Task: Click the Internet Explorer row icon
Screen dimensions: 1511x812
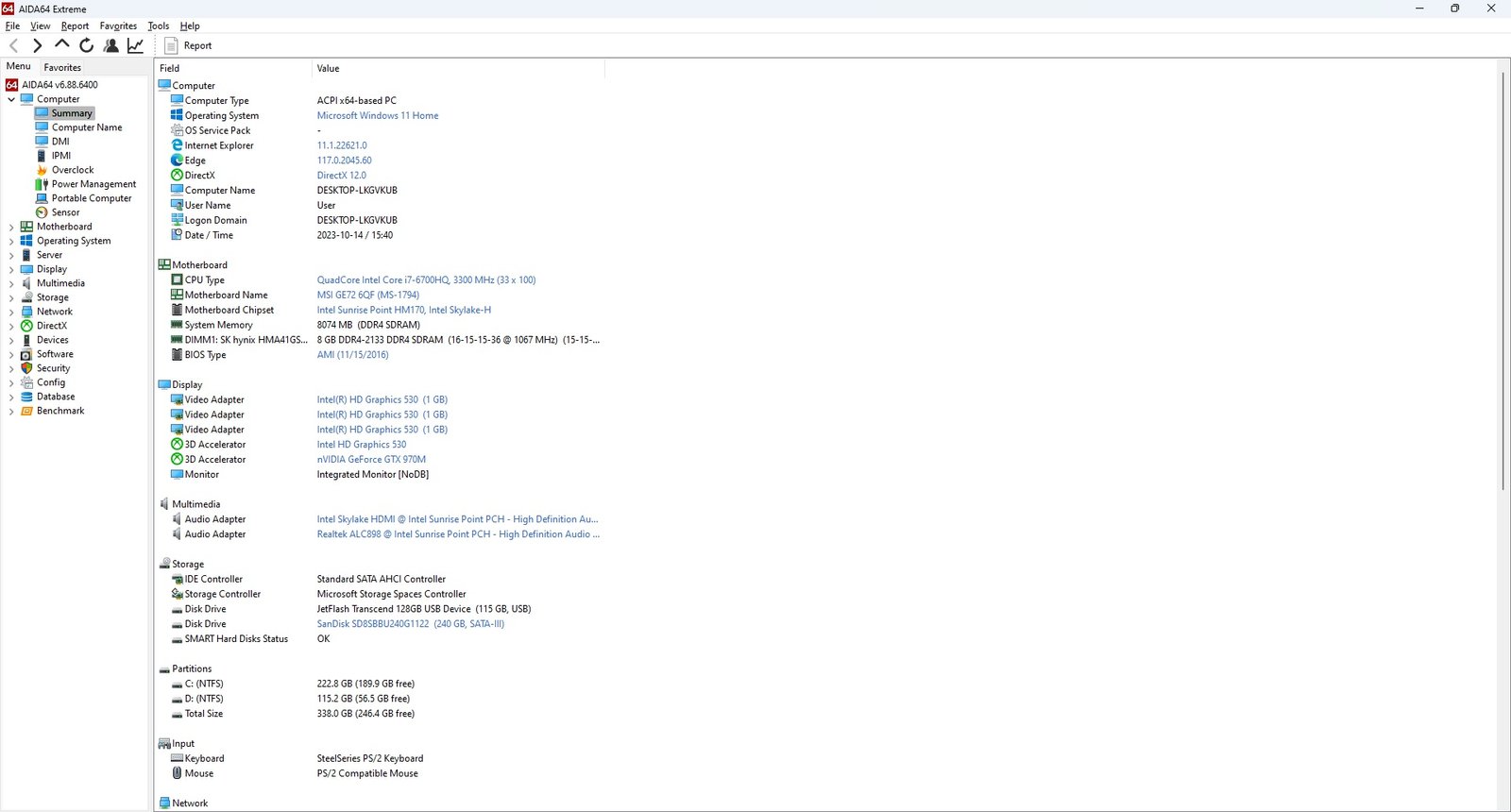Action: [177, 145]
